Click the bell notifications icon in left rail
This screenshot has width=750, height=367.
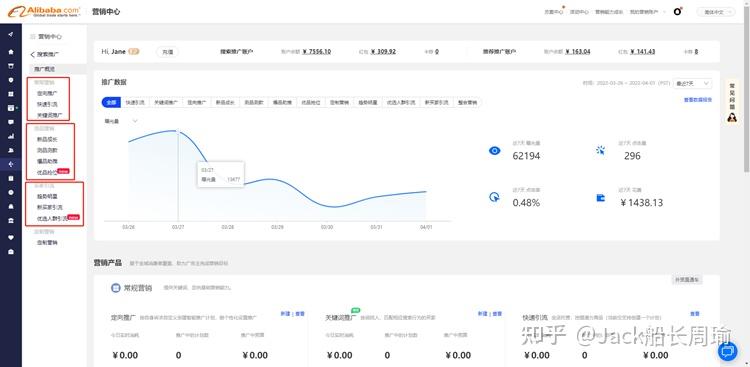[11, 206]
